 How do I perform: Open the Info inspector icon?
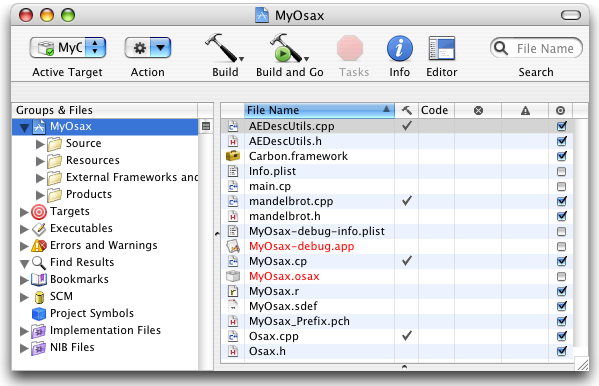coord(400,49)
